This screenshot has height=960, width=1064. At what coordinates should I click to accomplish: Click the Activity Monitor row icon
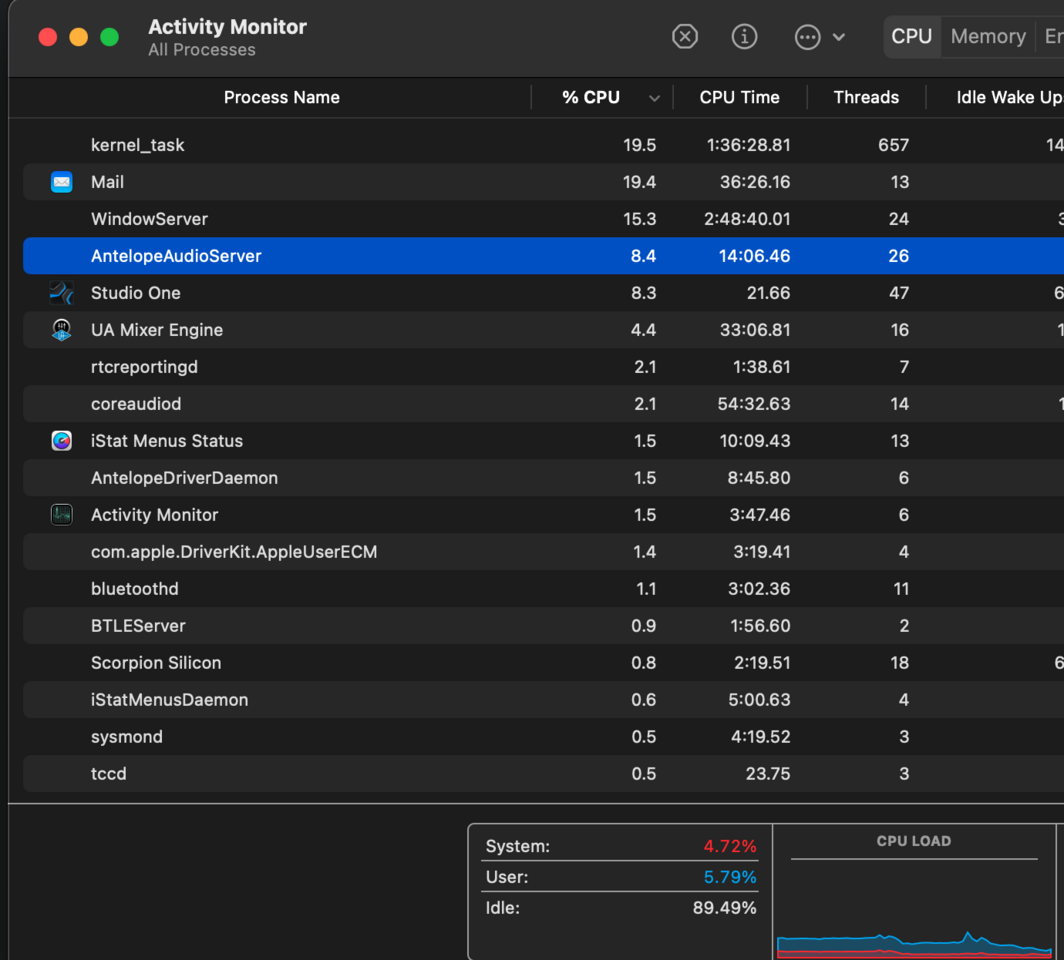tap(62, 515)
